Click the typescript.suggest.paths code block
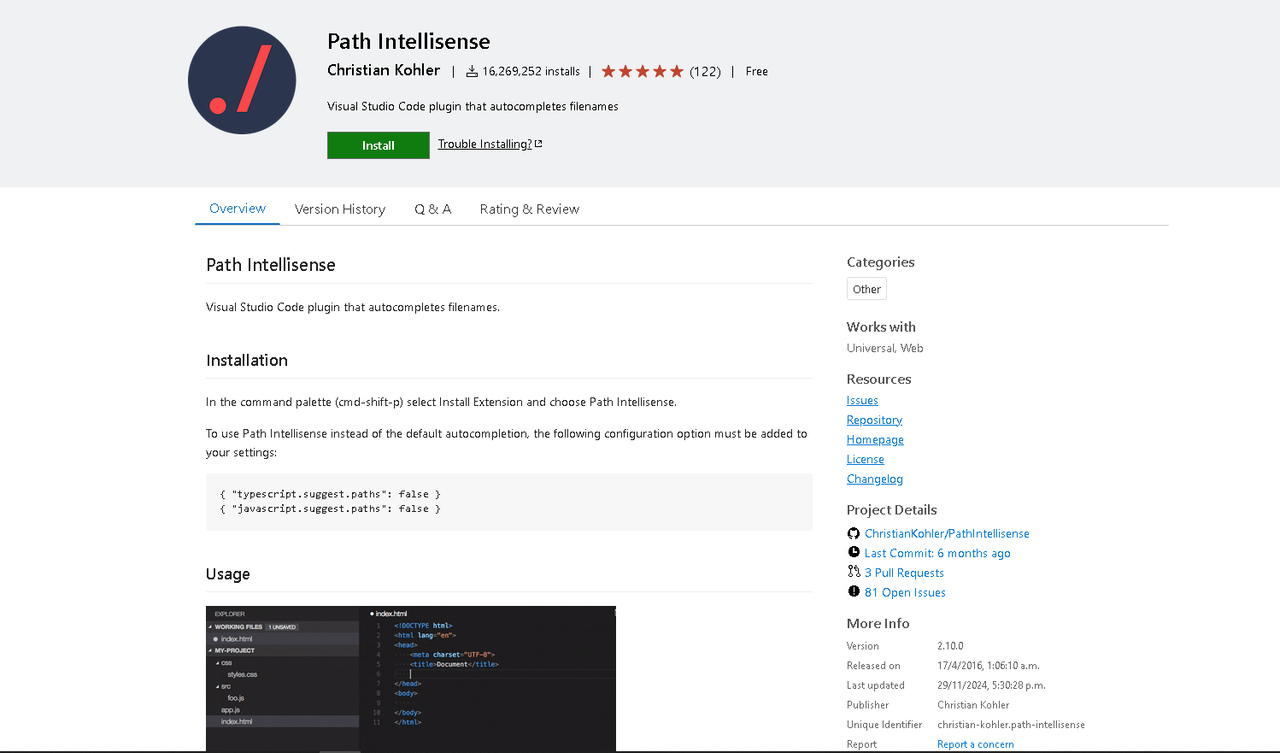1280x753 pixels. click(509, 502)
